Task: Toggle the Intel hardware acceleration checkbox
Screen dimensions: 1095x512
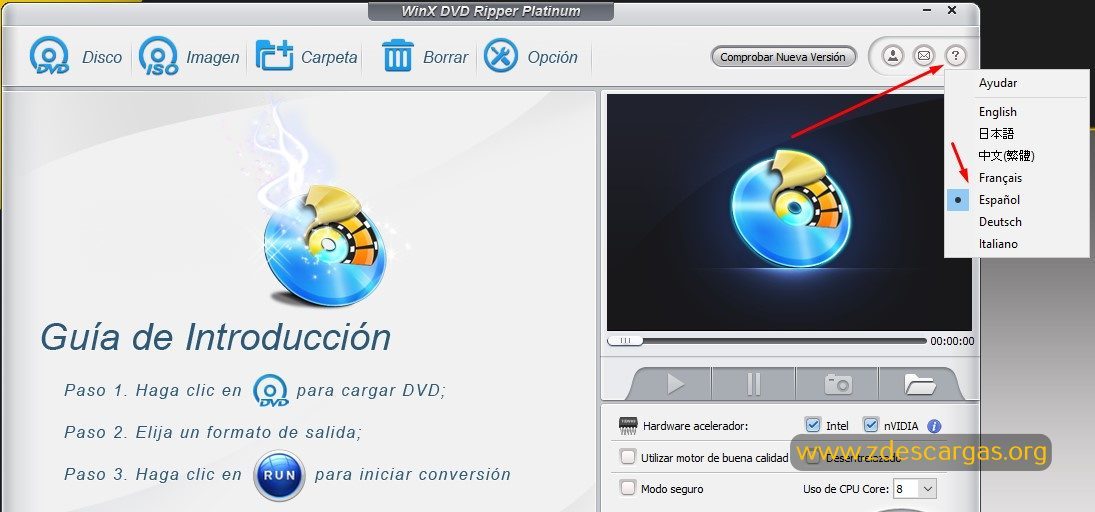Action: coord(812,425)
